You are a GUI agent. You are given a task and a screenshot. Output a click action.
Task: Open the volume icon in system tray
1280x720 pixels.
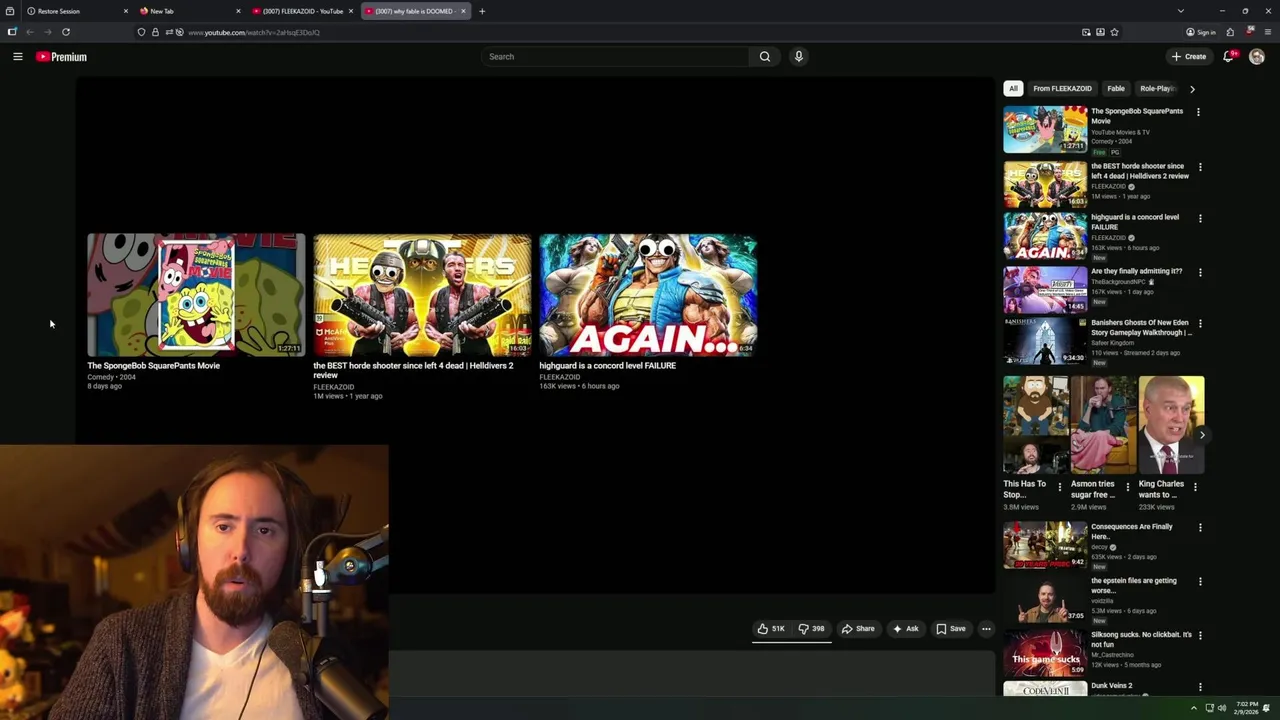click(1222, 708)
